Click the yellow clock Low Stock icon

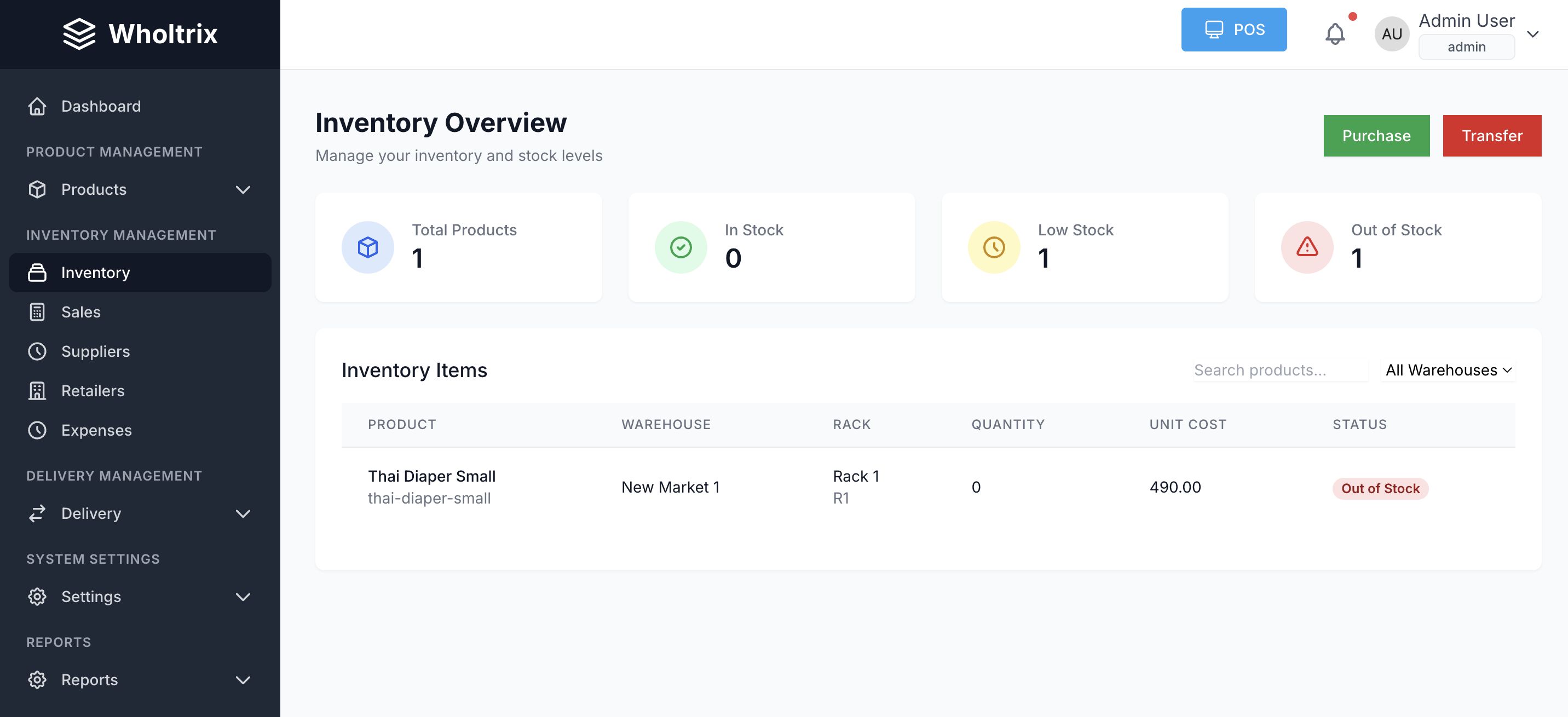coord(993,247)
